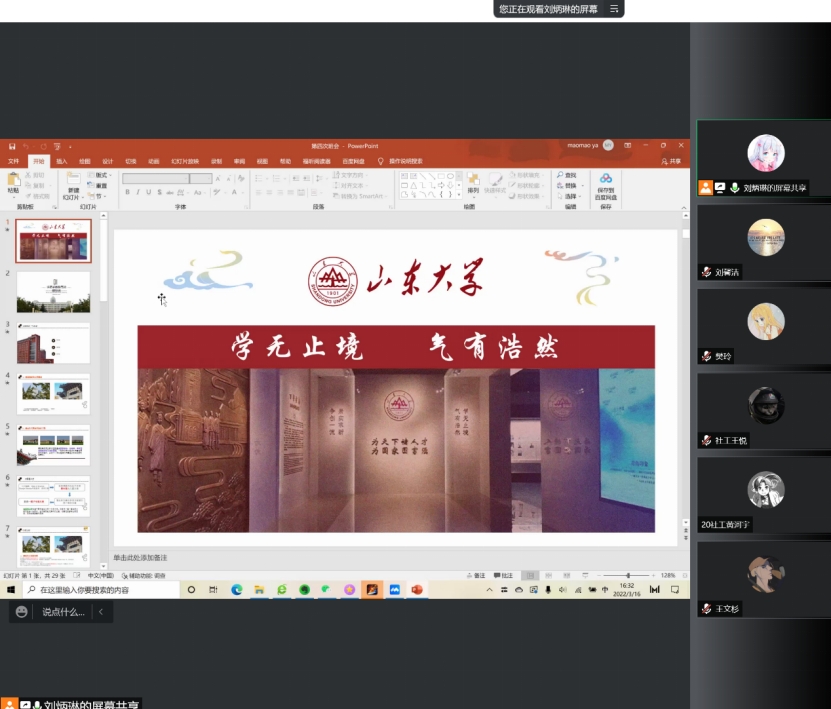Screen dimensions: 831x709
Task: Open the emoji picker in chat bar
Action: tap(22, 612)
